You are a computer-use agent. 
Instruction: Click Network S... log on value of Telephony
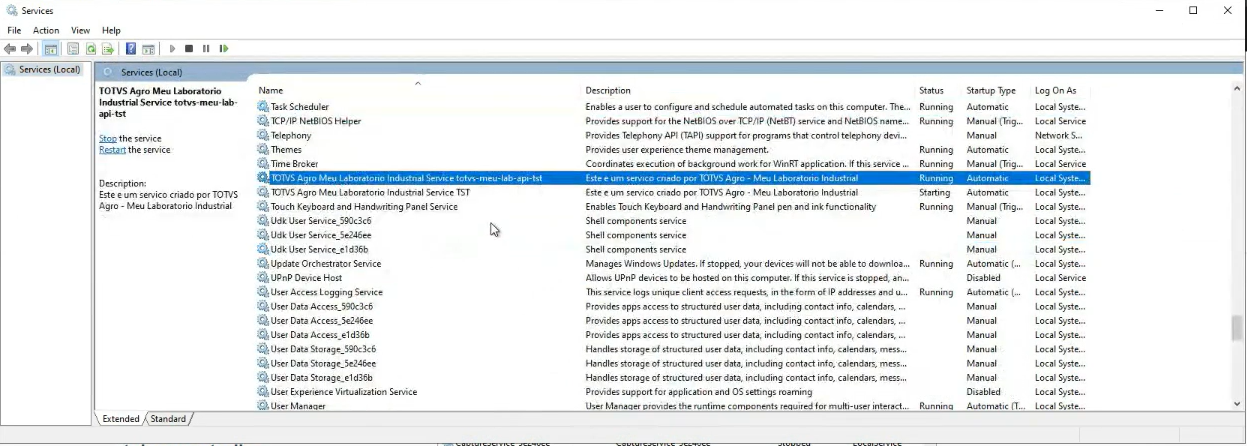(1059, 135)
